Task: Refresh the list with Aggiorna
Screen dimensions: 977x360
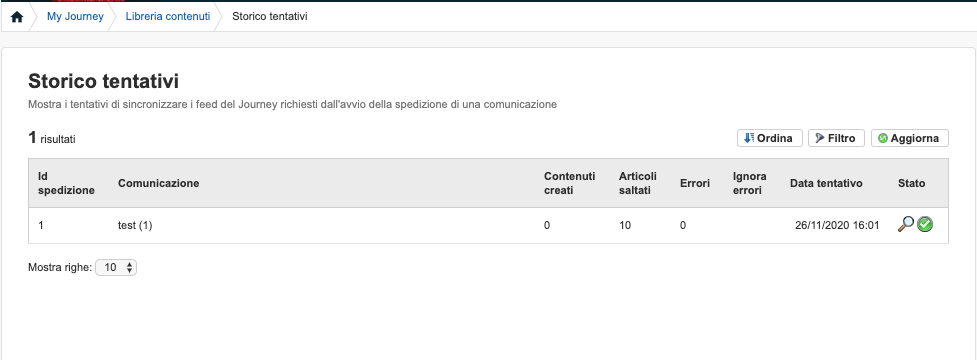Action: (x=910, y=138)
